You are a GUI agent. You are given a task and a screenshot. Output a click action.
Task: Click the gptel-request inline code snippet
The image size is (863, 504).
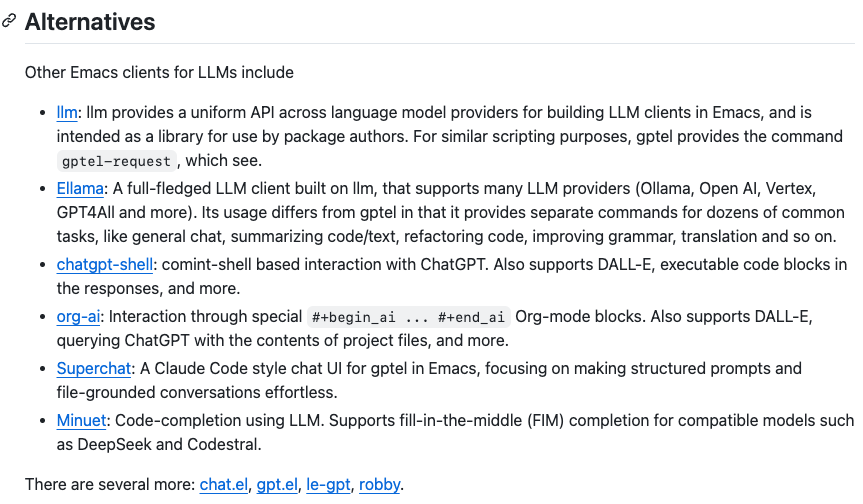click(115, 161)
